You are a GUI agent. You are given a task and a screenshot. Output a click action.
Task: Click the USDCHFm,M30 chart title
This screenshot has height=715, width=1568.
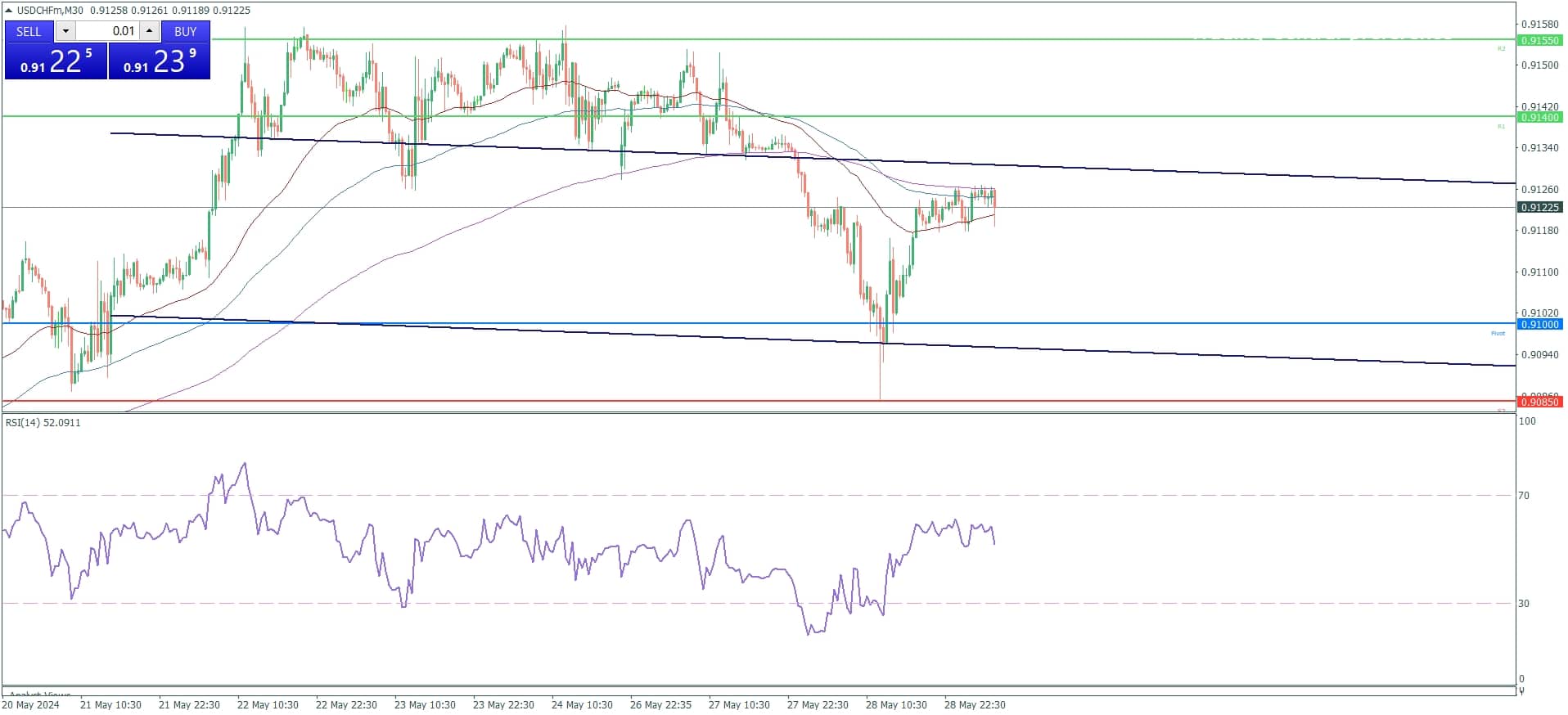(x=52, y=11)
